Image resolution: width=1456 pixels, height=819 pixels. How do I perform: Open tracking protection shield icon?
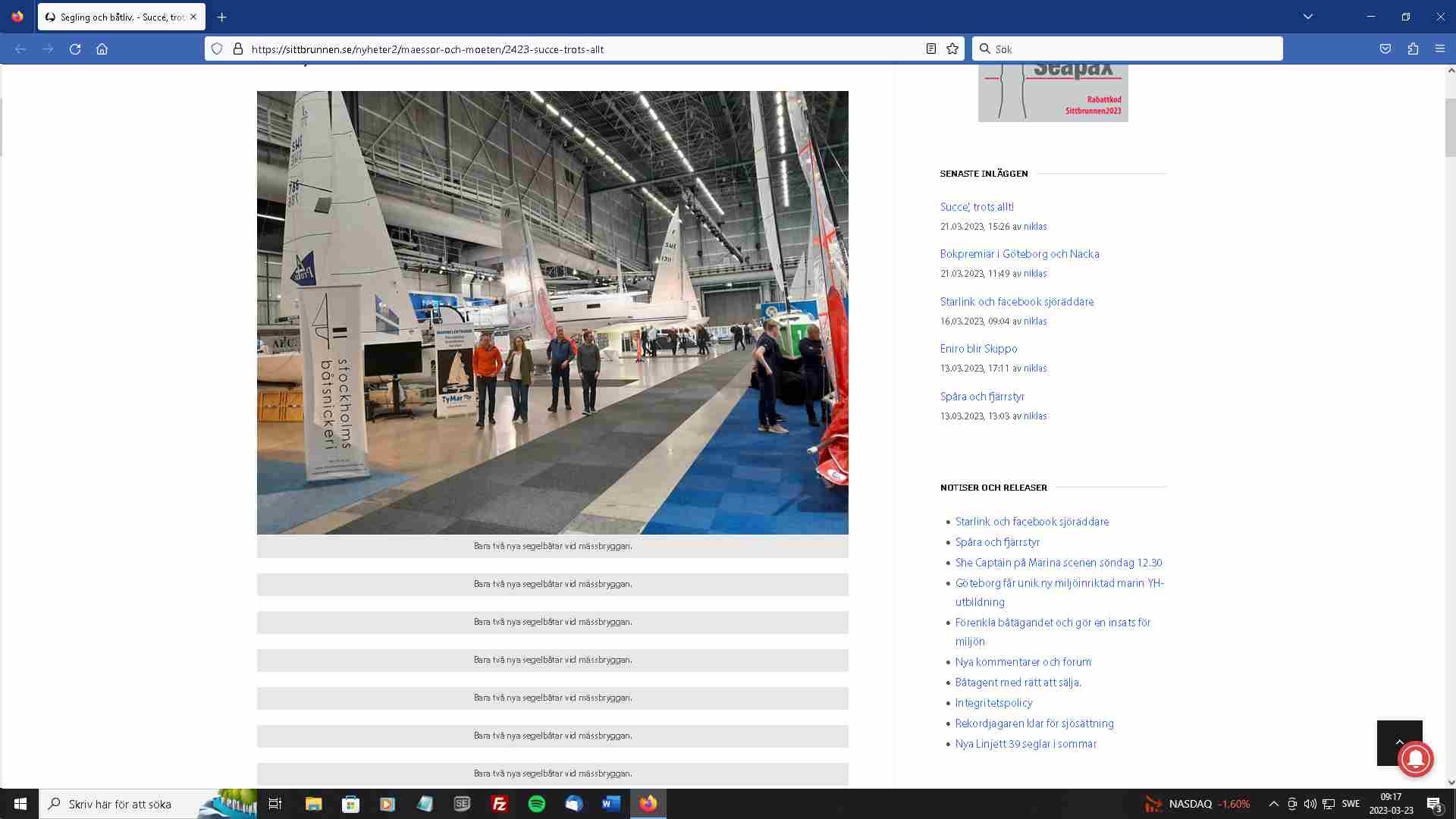[217, 49]
